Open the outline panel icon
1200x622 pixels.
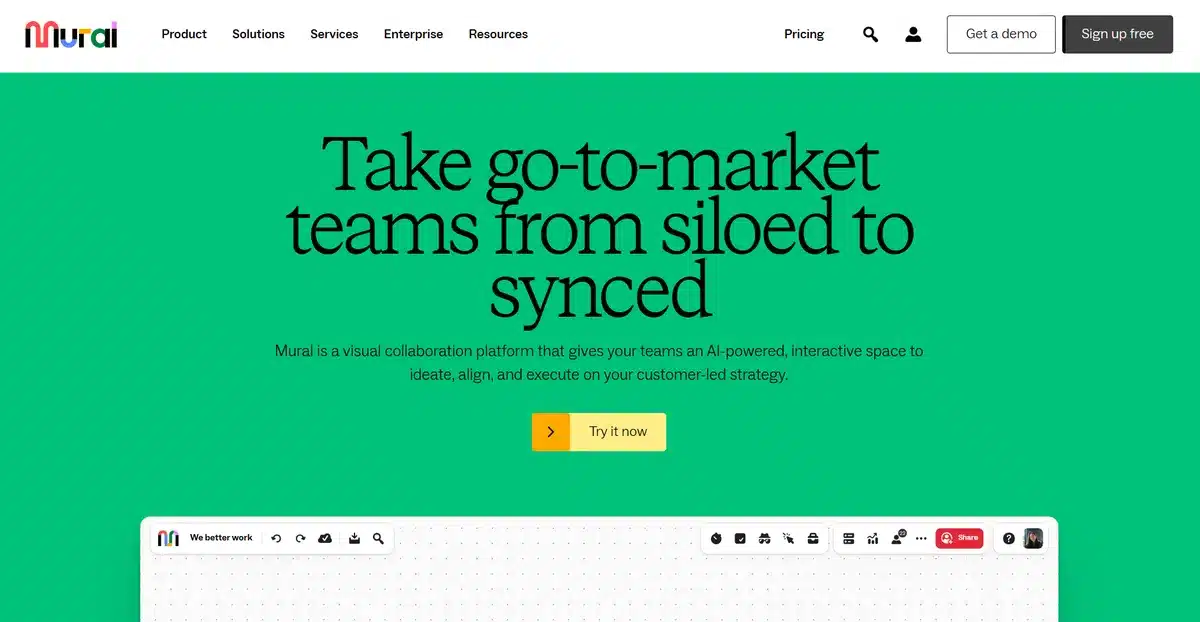(848, 538)
